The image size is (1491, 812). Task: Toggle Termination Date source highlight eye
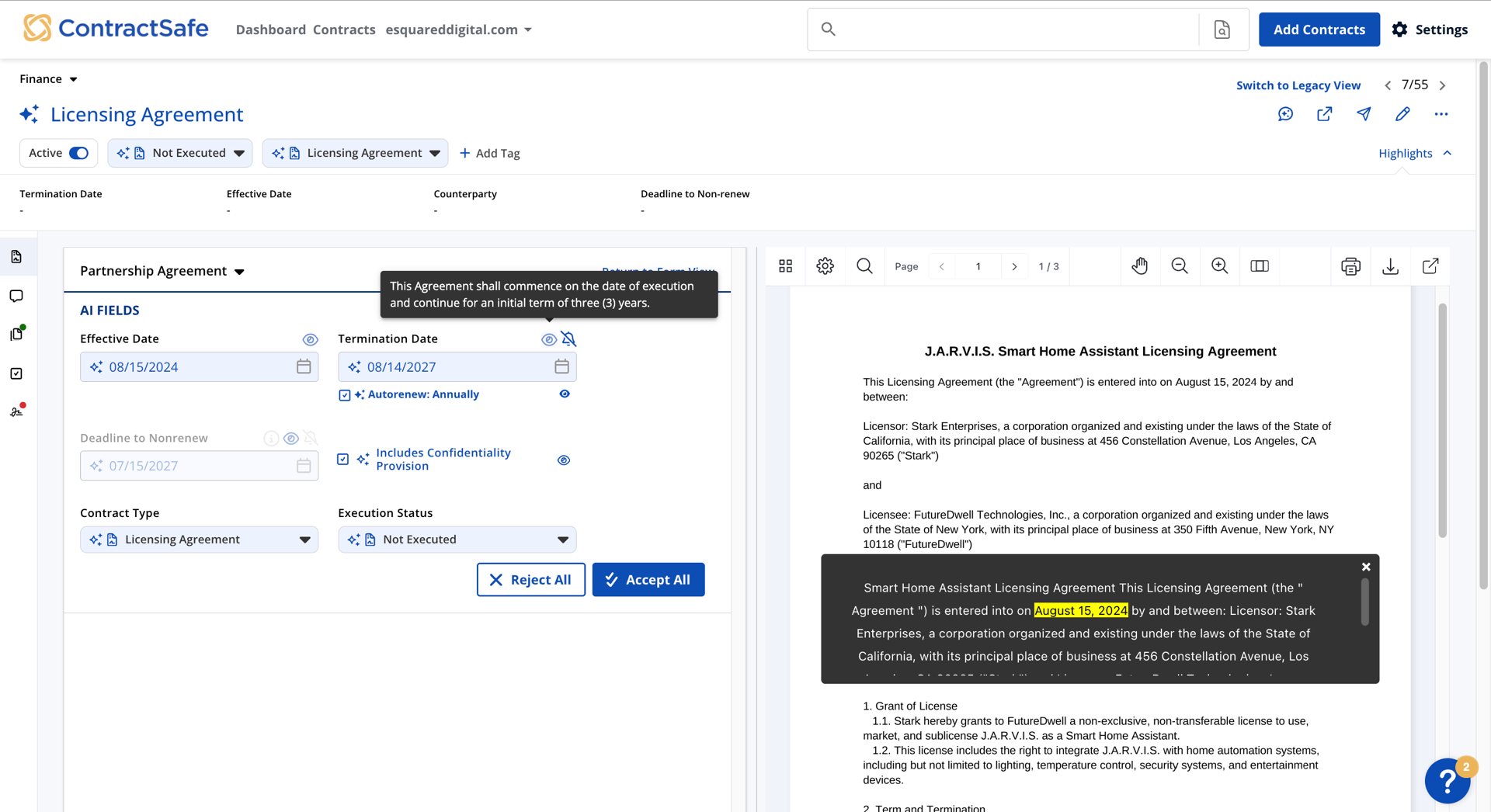tap(548, 339)
